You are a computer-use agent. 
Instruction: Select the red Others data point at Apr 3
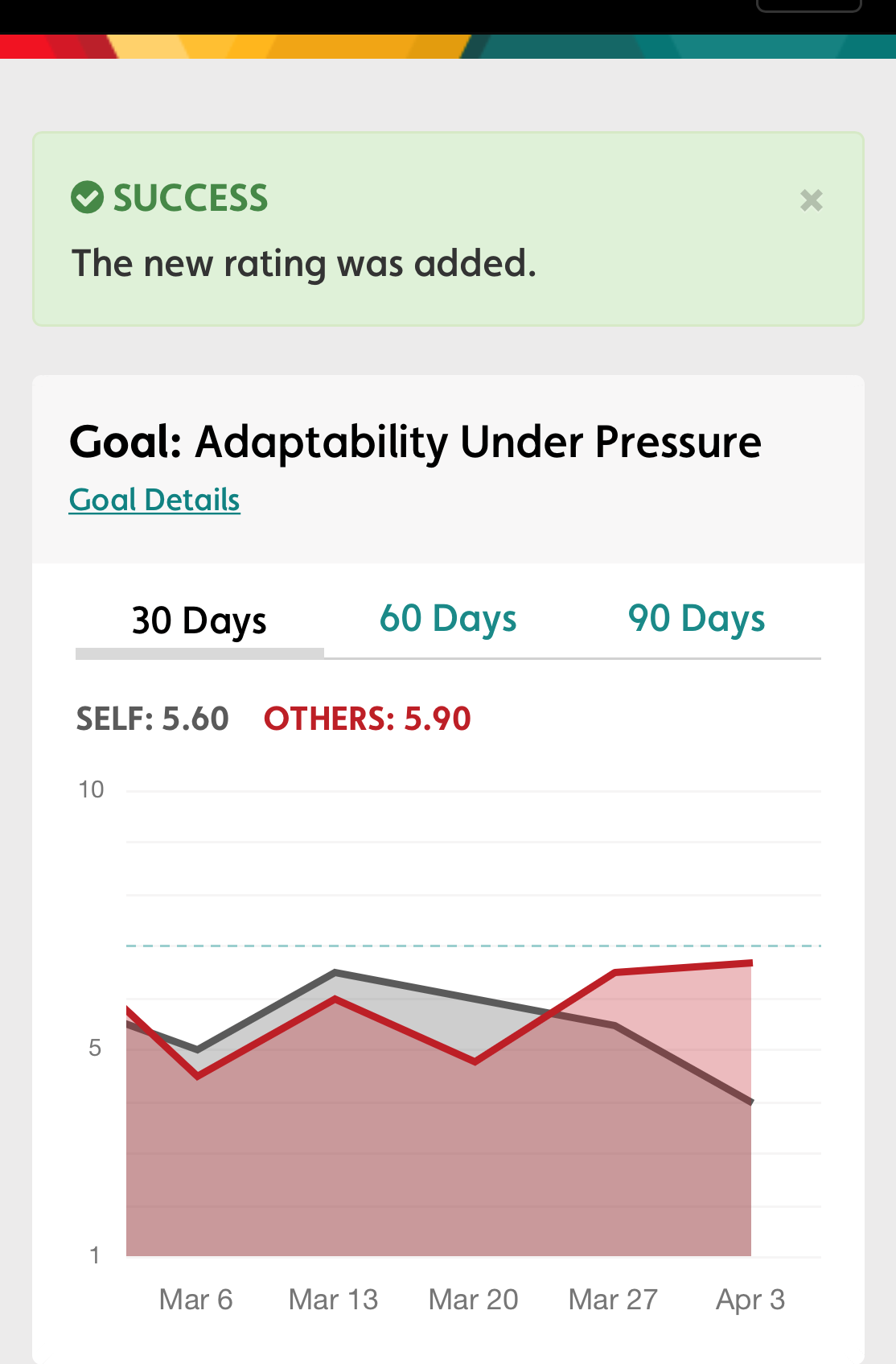point(750,963)
